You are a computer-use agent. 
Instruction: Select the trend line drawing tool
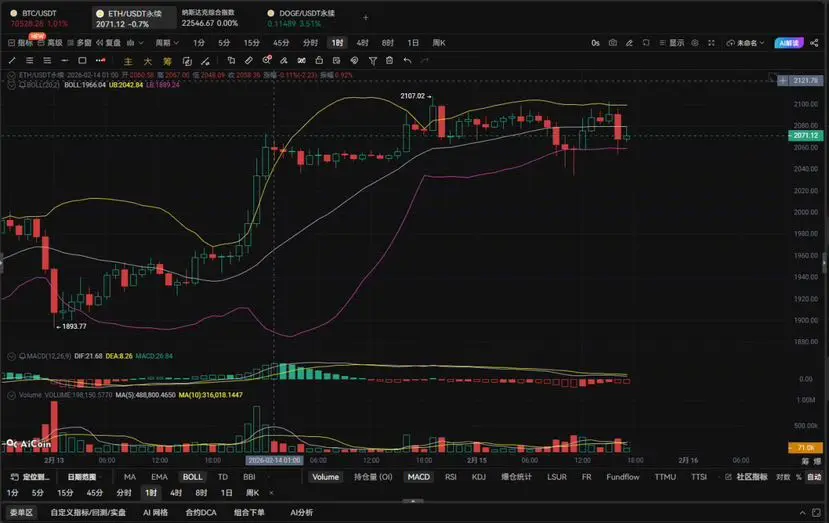(x=12, y=61)
